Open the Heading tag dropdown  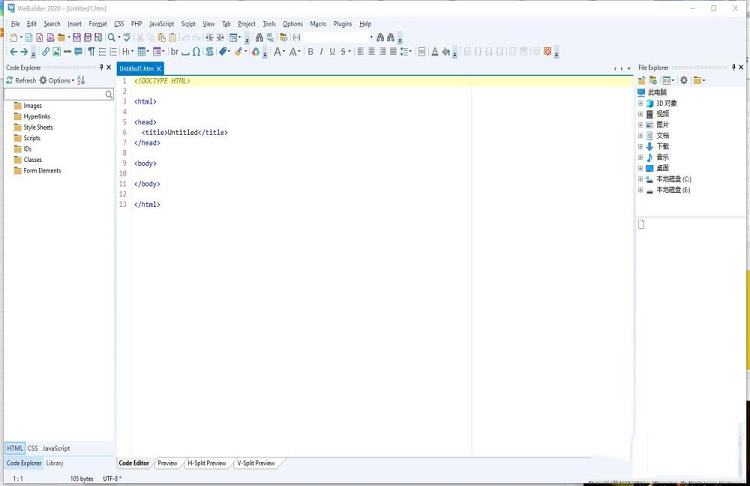pos(128,52)
